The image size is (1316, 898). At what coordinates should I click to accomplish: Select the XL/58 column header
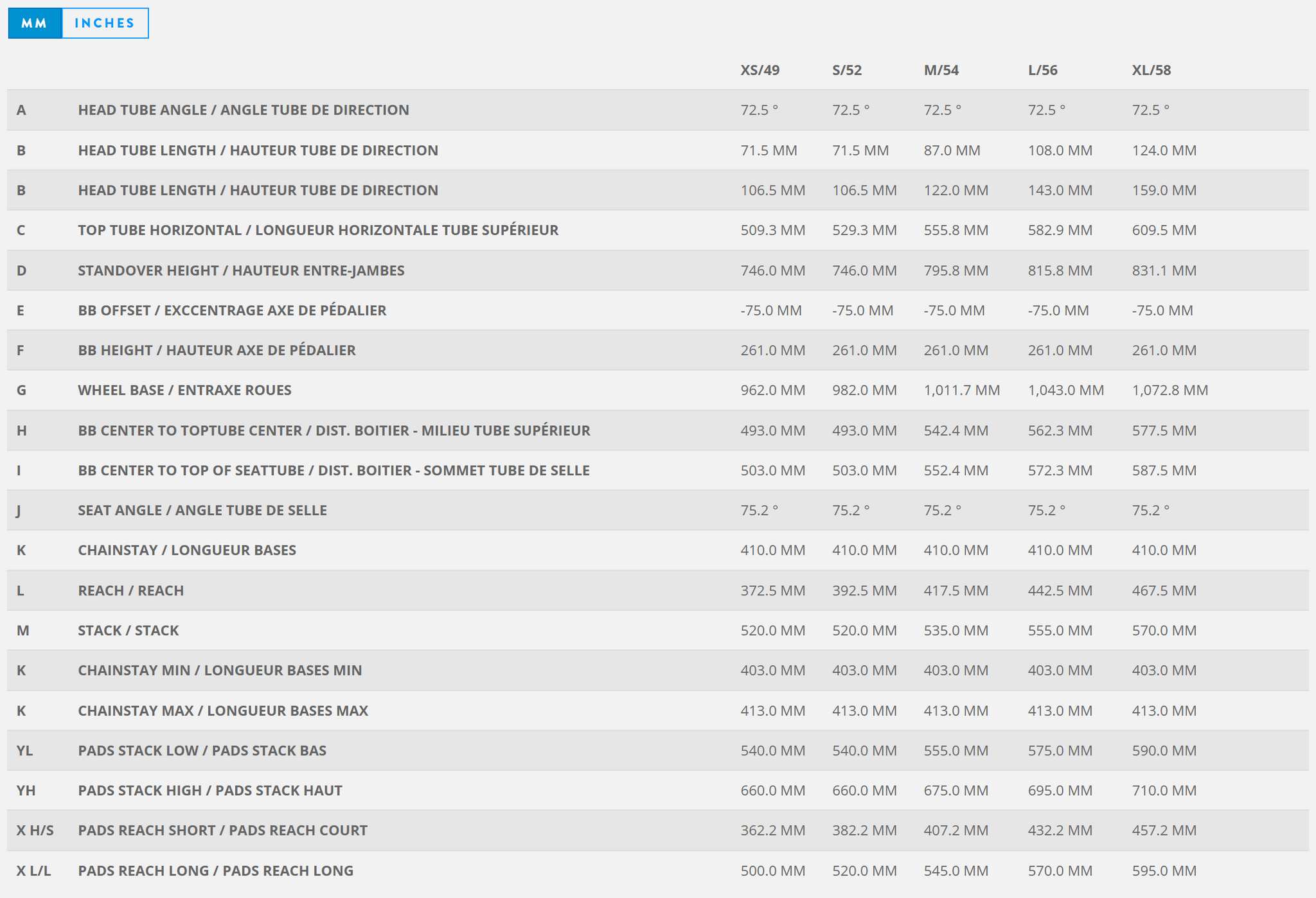point(1151,70)
